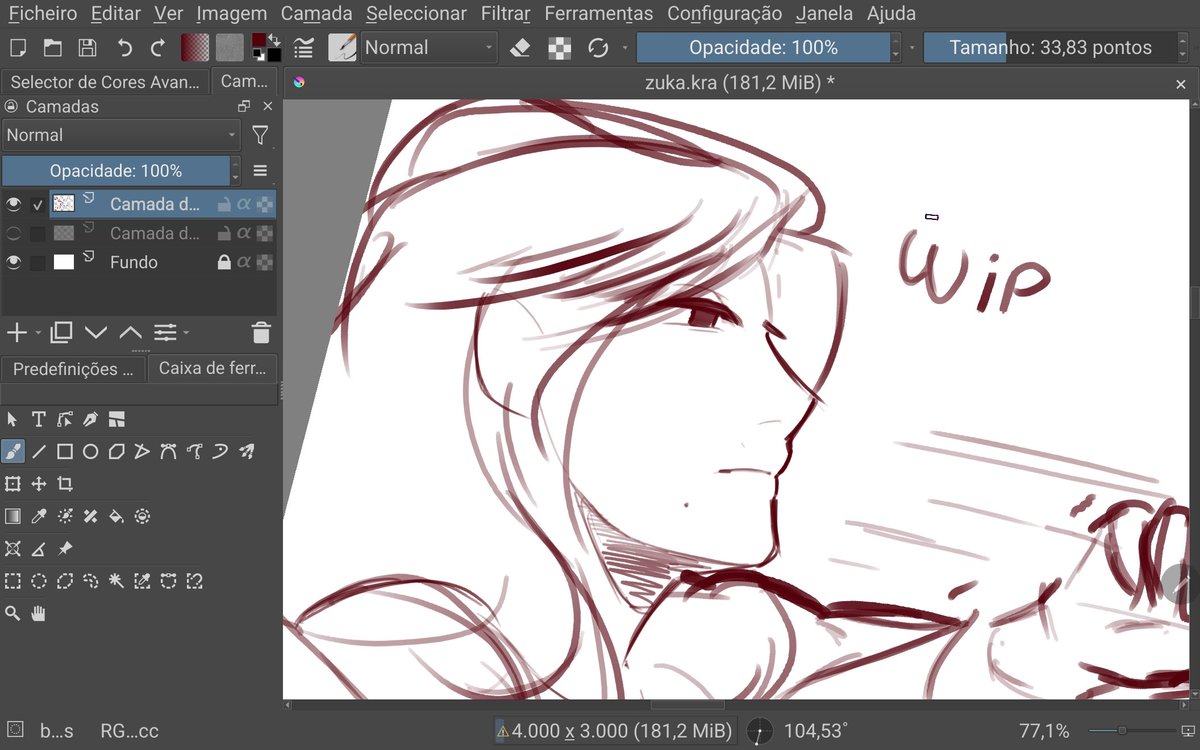This screenshot has height=750, width=1200.
Task: Hide the selected Camada layer via eye
Action: pyautogui.click(x=13, y=204)
